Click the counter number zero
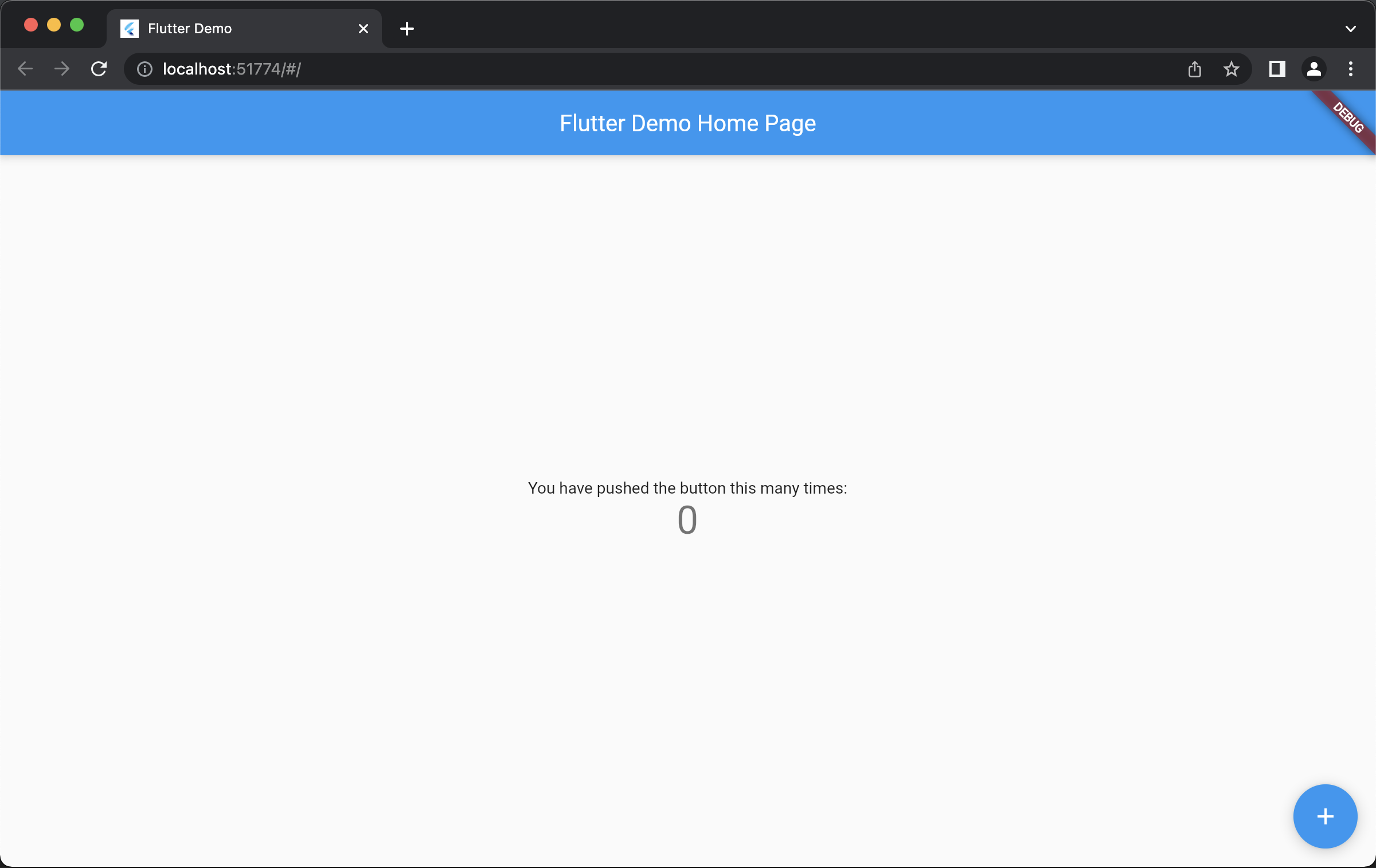This screenshot has width=1376, height=868. (x=687, y=520)
